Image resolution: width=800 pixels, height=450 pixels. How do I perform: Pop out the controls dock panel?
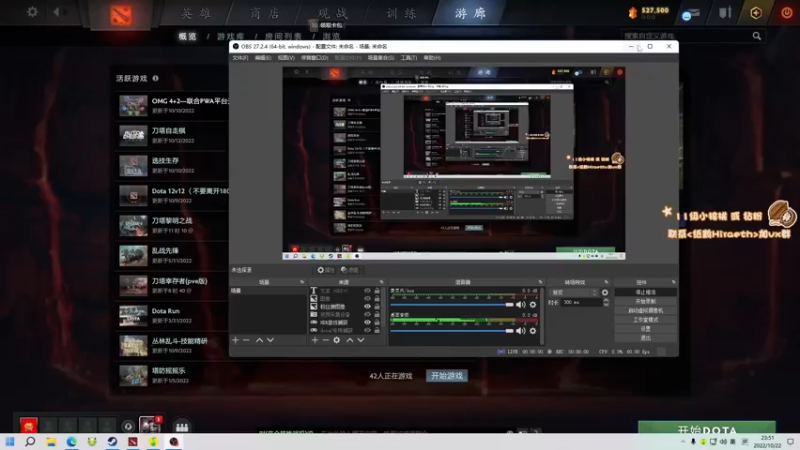[x=673, y=282]
